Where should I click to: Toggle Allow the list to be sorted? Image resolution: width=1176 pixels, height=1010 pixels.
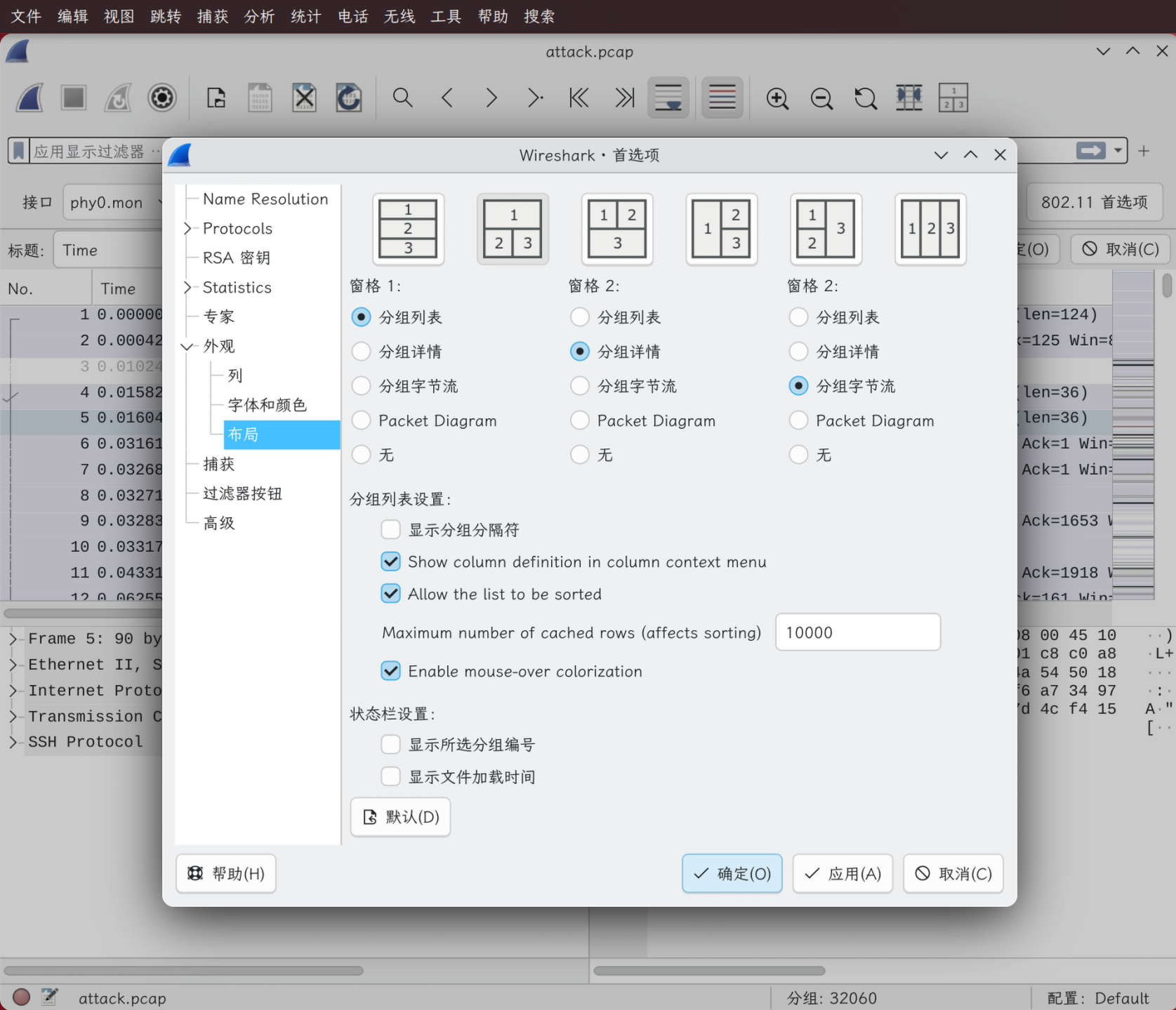(x=390, y=594)
